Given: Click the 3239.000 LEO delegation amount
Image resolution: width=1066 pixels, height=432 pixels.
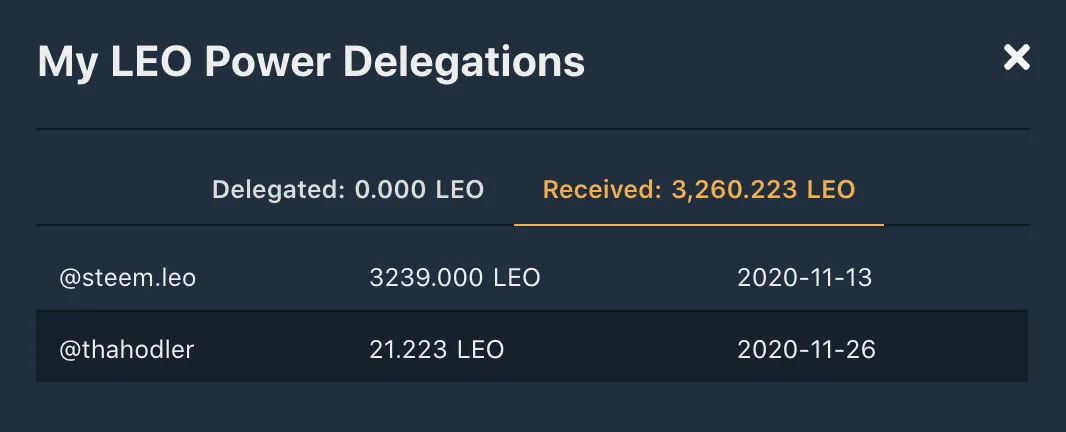Looking at the screenshot, I should [x=454, y=278].
